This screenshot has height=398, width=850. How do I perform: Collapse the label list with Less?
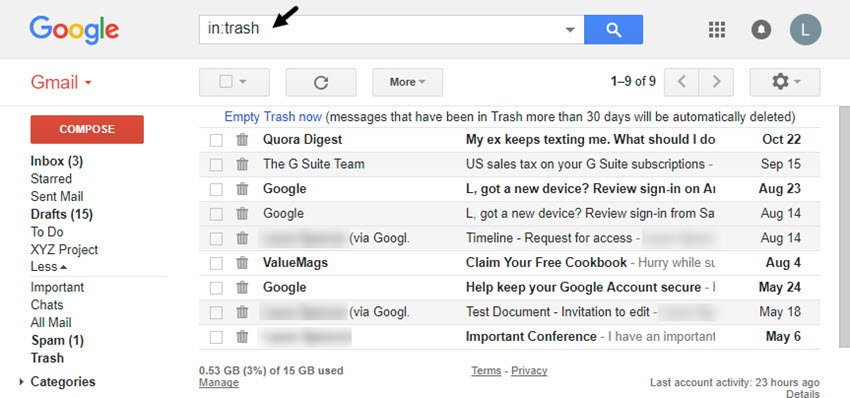pyautogui.click(x=49, y=267)
